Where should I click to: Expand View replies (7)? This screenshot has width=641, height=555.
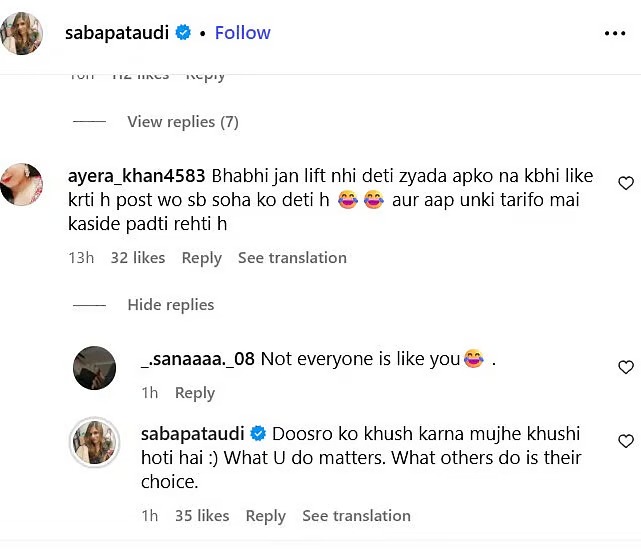(x=183, y=122)
